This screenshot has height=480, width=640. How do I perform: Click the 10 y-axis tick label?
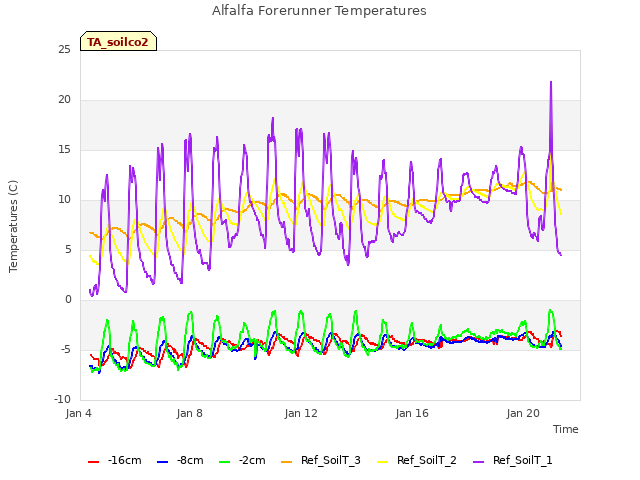64,200
